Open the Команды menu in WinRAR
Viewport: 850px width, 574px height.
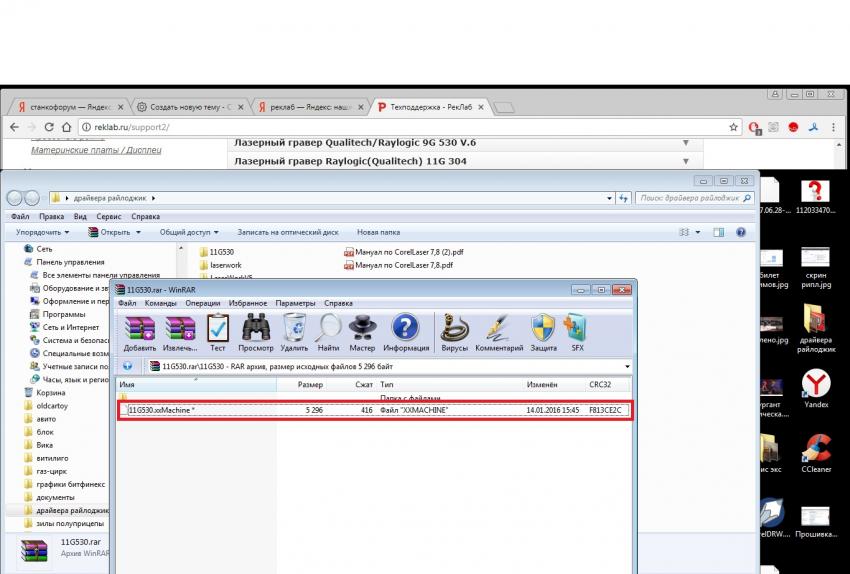(x=160, y=303)
